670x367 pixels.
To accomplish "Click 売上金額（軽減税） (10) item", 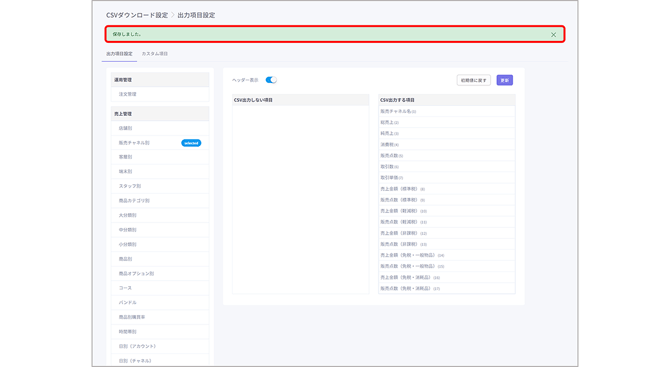I will coord(447,211).
